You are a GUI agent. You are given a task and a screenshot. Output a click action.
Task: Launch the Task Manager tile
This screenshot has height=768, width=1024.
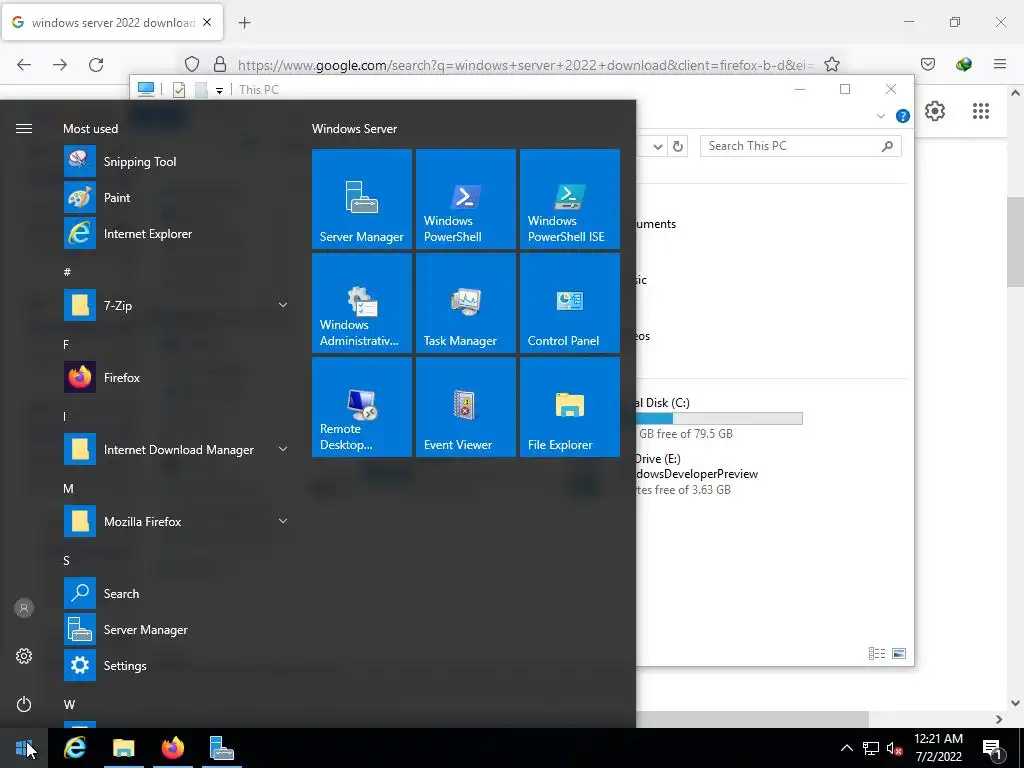[x=466, y=303]
